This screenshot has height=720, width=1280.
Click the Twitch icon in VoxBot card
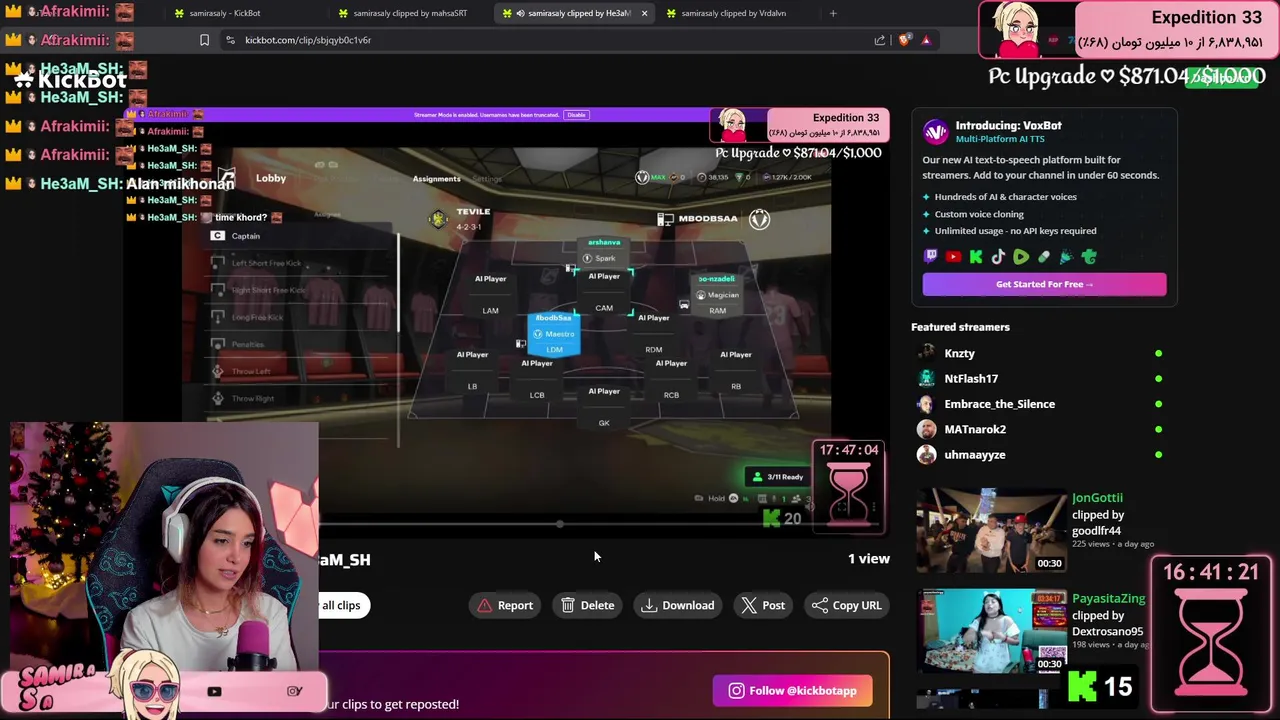931,257
